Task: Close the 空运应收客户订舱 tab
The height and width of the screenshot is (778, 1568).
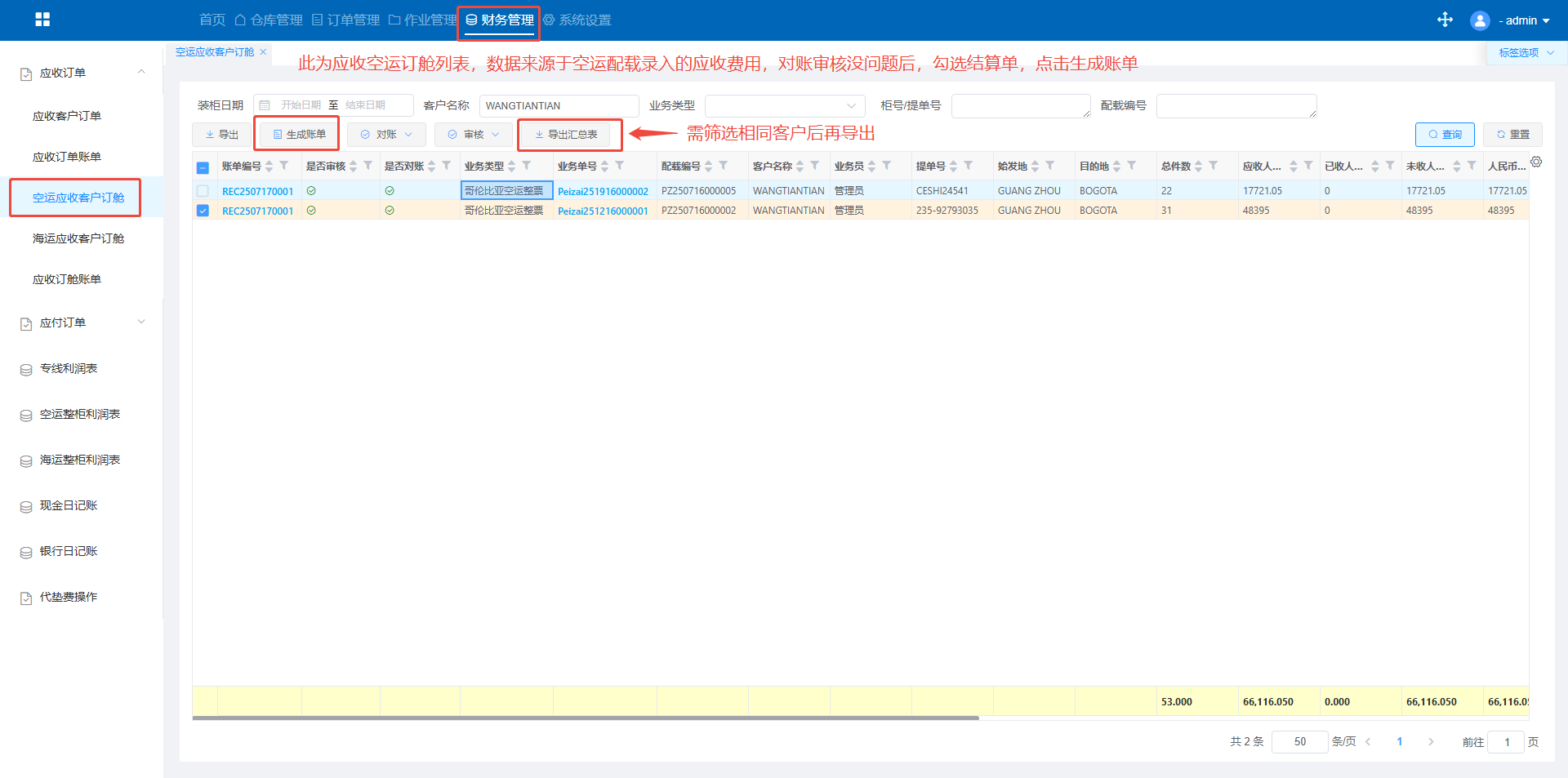Action: tap(263, 52)
